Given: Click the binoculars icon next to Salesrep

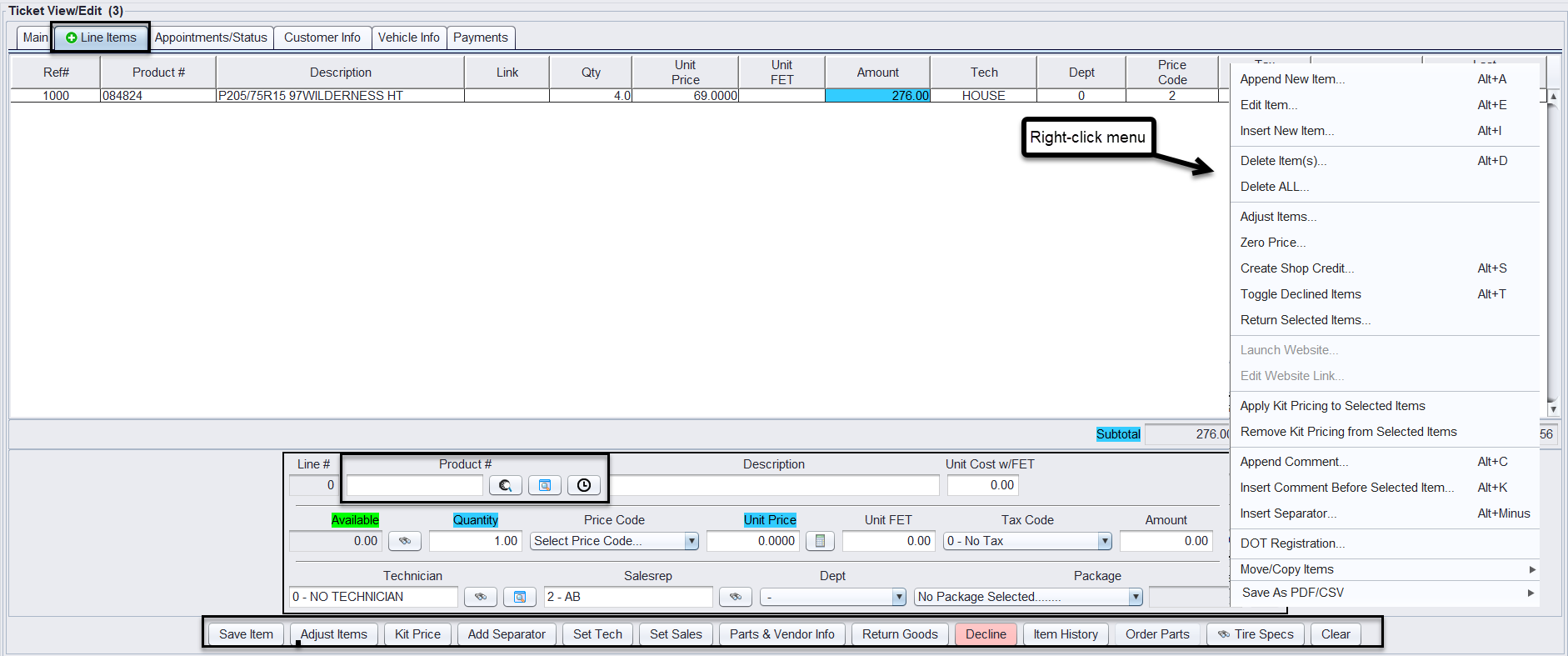Looking at the screenshot, I should [x=736, y=597].
